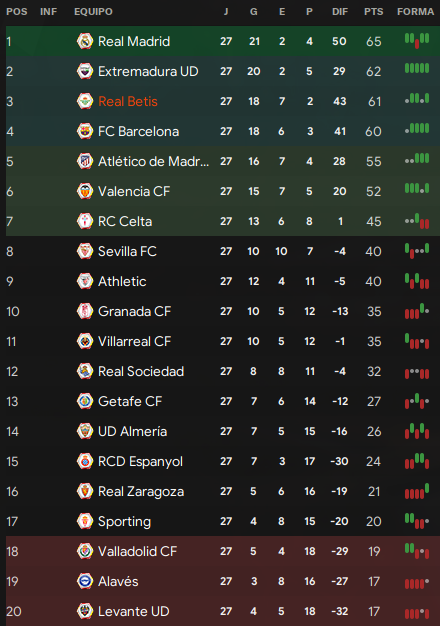
Task: Open the Sevilla FC team link
Action: [127, 251]
